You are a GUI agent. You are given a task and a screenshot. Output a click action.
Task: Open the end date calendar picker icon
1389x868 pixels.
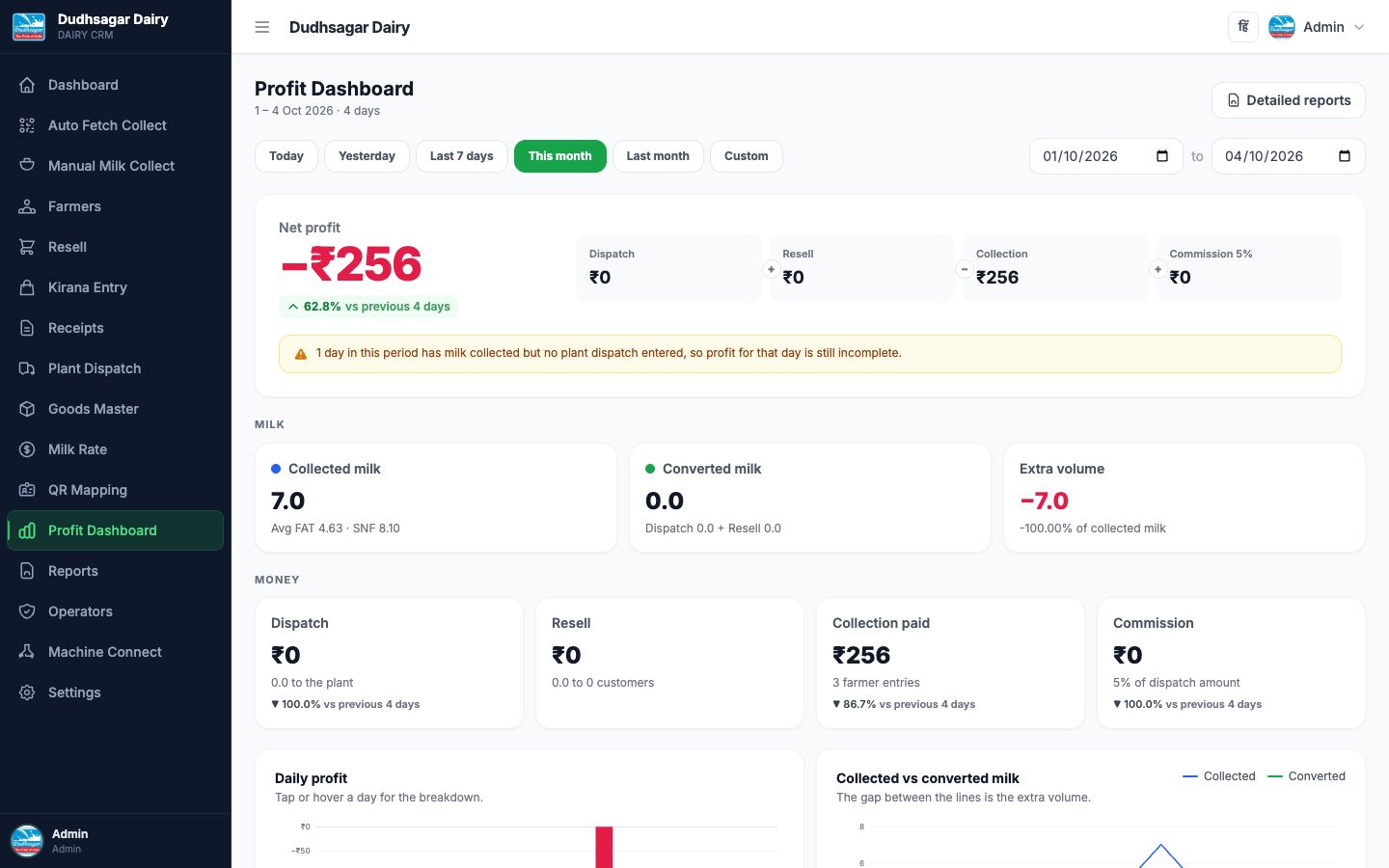pos(1345,156)
